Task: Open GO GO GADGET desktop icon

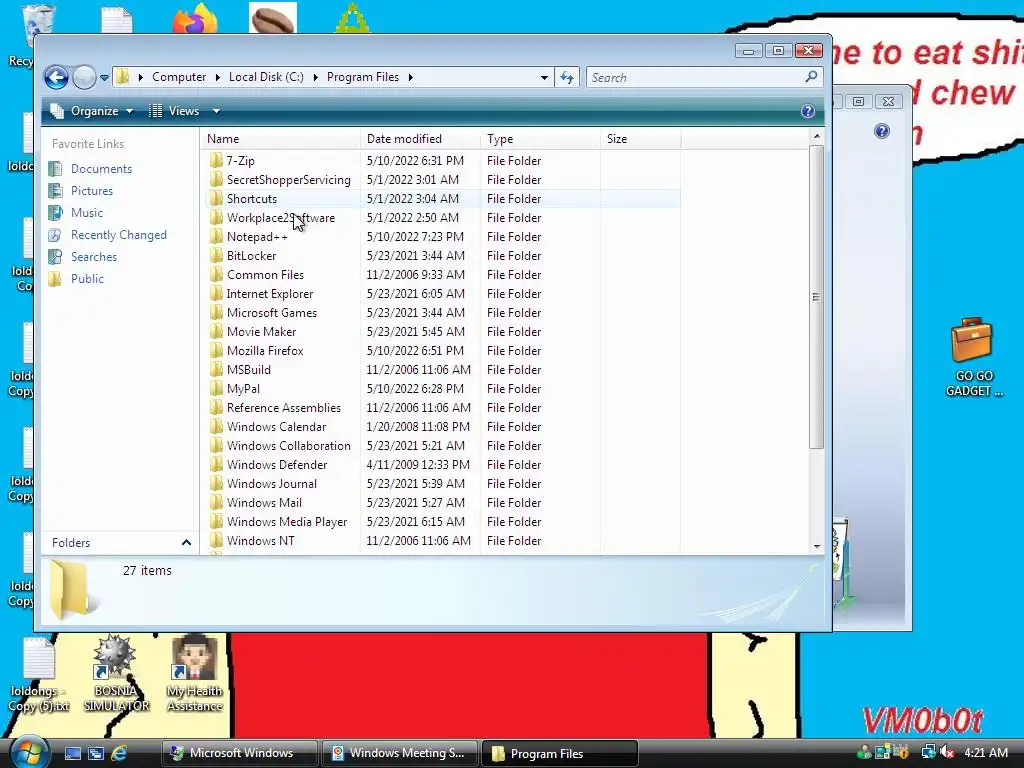Action: point(972,357)
